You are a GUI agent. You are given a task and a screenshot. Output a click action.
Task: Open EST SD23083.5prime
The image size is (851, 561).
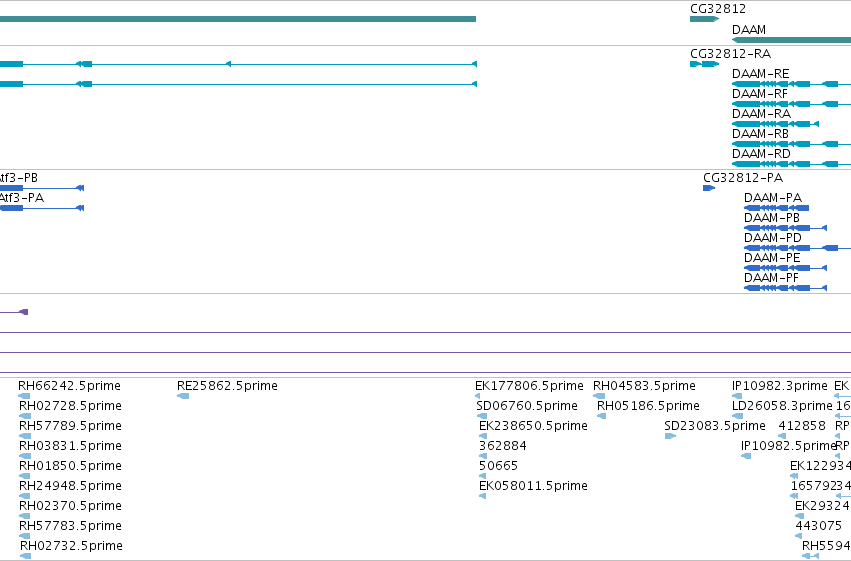[x=715, y=426]
